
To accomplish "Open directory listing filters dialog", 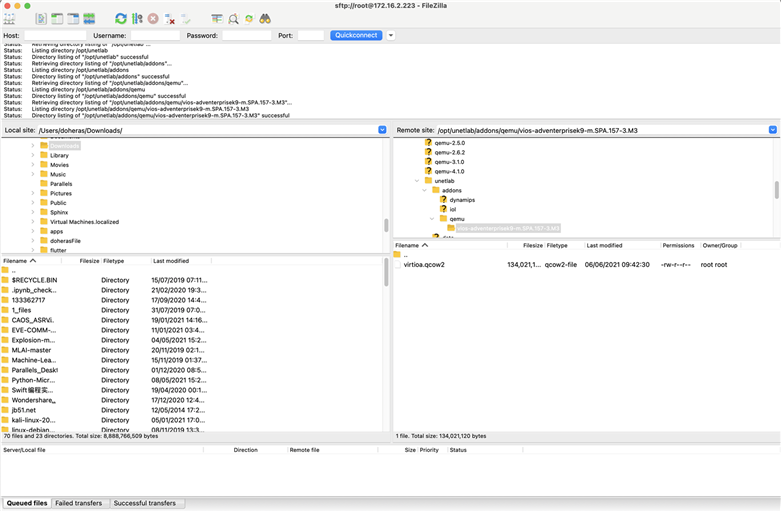I will (217, 19).
